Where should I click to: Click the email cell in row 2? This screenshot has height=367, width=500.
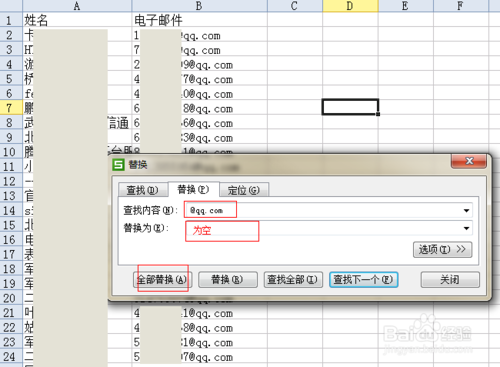(199, 35)
